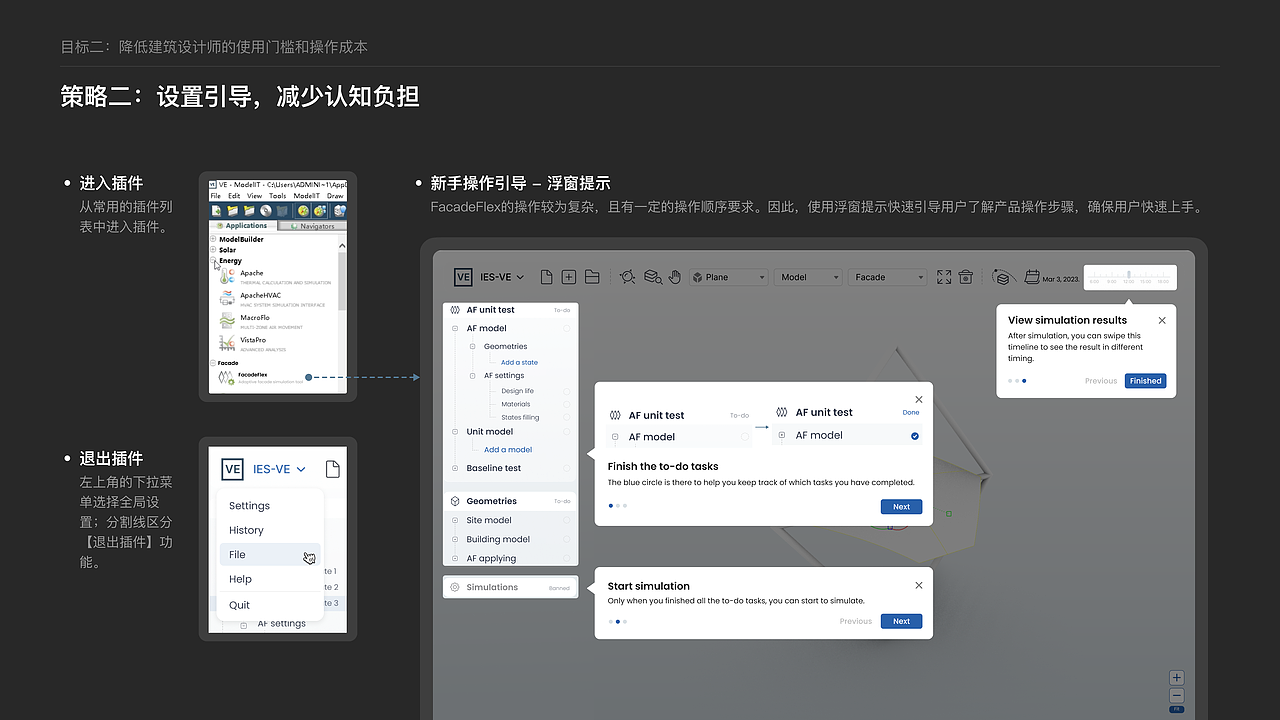Open the folder icon in the main toolbar
1280x720 pixels.
(592, 277)
